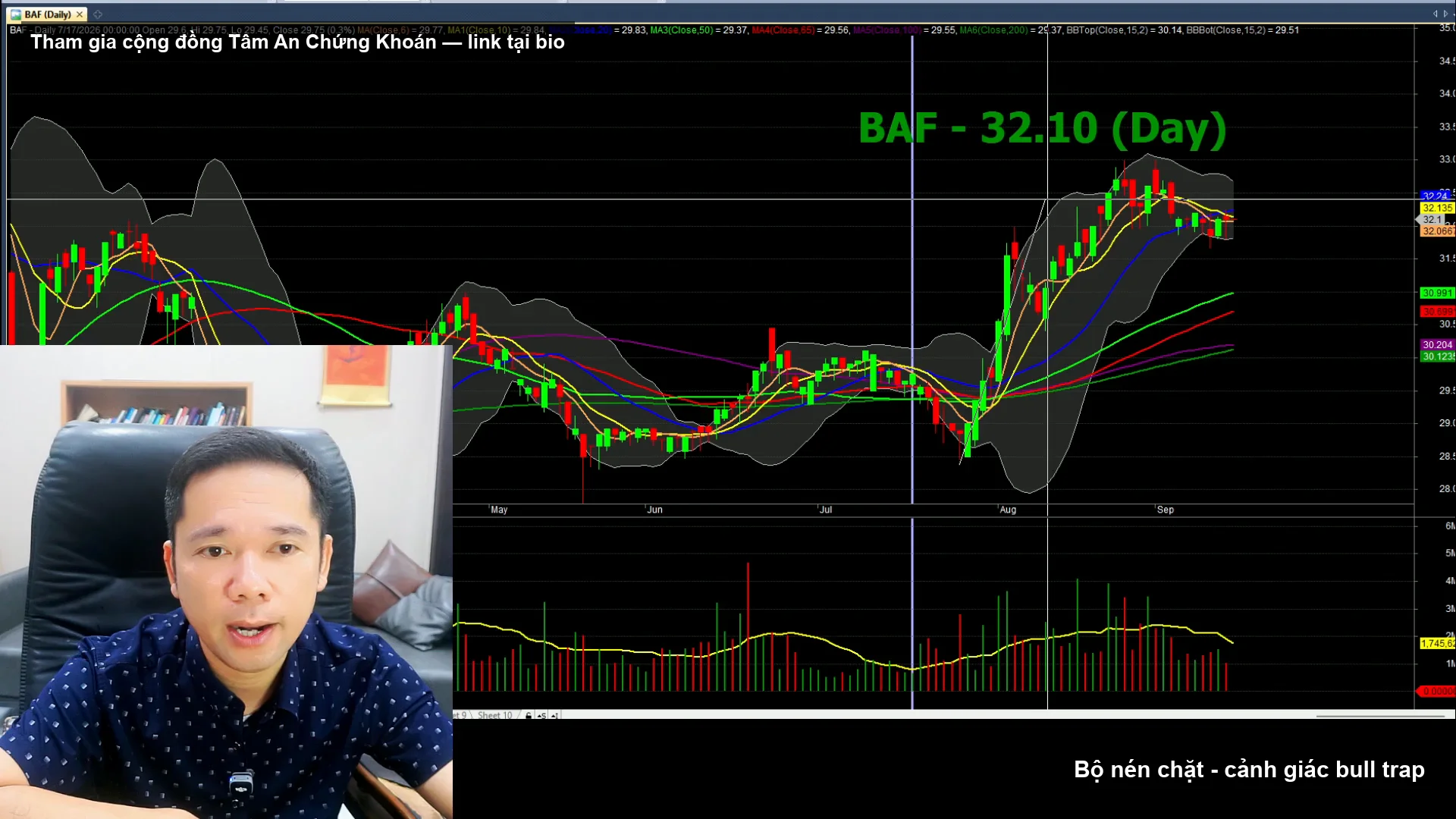Click the red 0.0000 volume label
Viewport: 1456px width, 819px height.
pos(1437,691)
